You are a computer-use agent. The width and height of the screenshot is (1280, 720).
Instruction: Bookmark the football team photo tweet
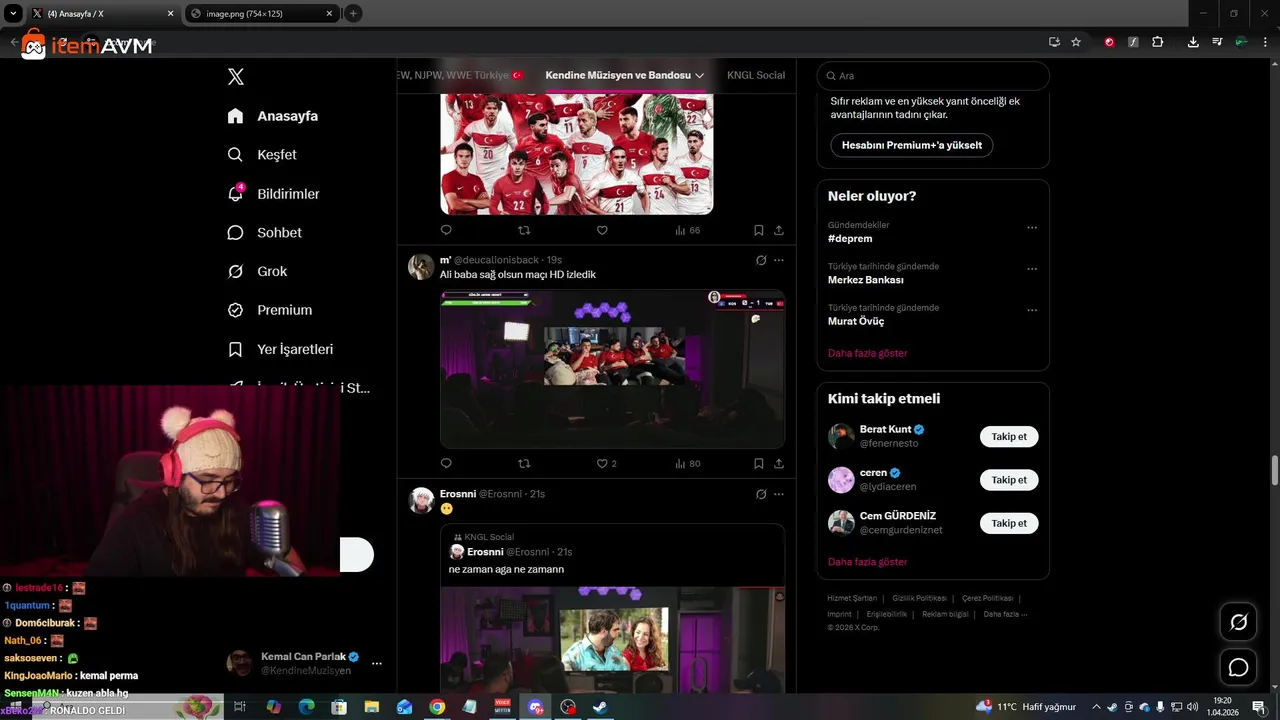click(759, 230)
